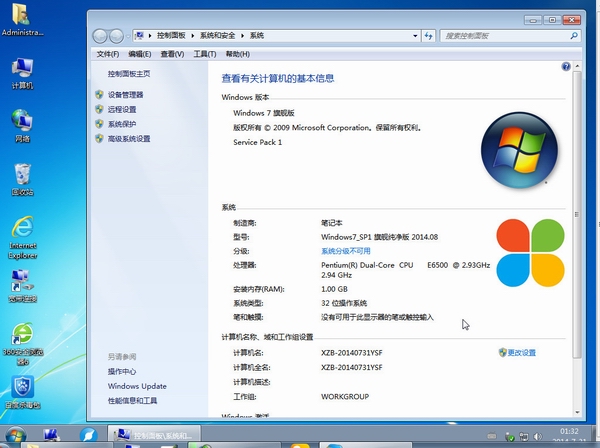Open the address bar history dropdown arrow

(x=415, y=36)
